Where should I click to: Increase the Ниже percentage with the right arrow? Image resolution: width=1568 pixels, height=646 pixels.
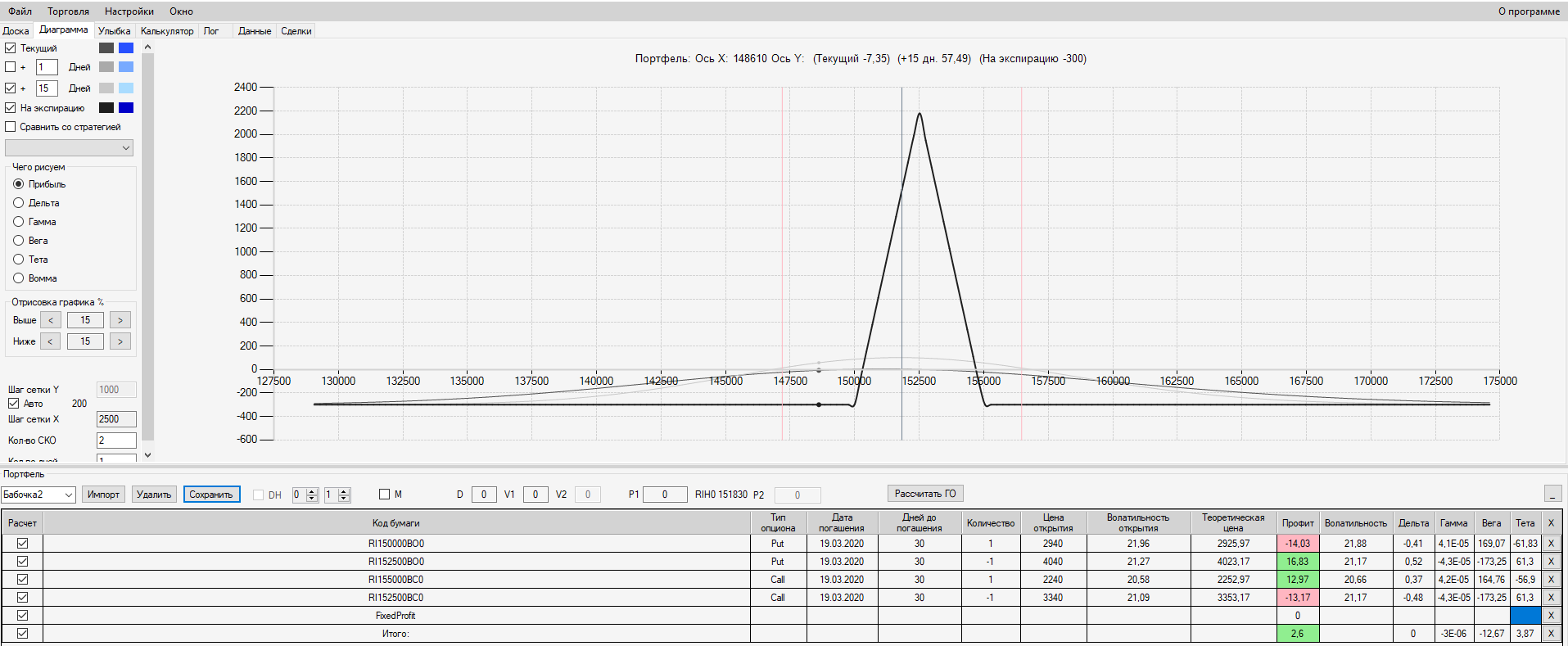(x=120, y=341)
